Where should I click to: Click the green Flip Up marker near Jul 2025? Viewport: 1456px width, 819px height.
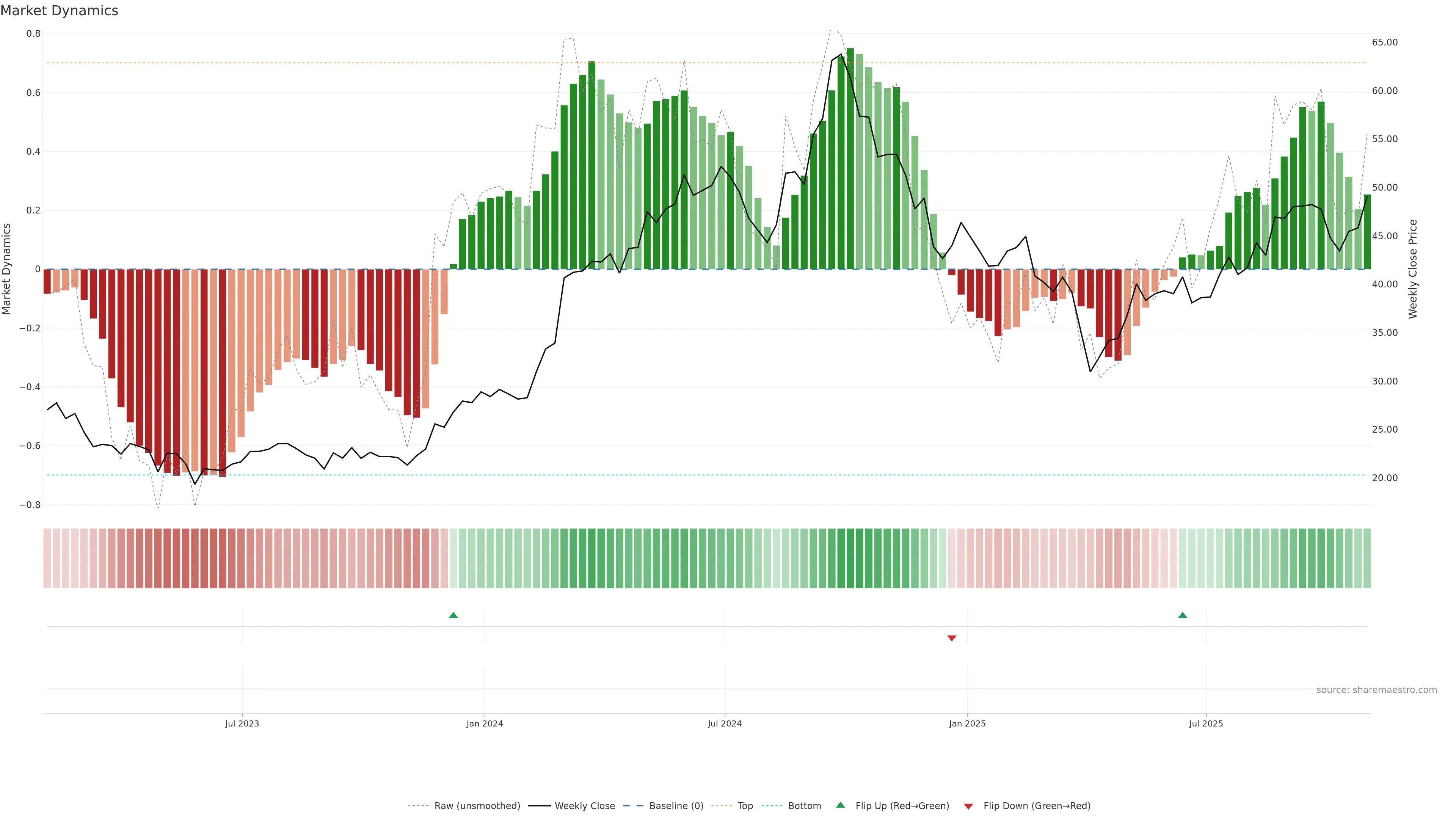[x=1182, y=615]
